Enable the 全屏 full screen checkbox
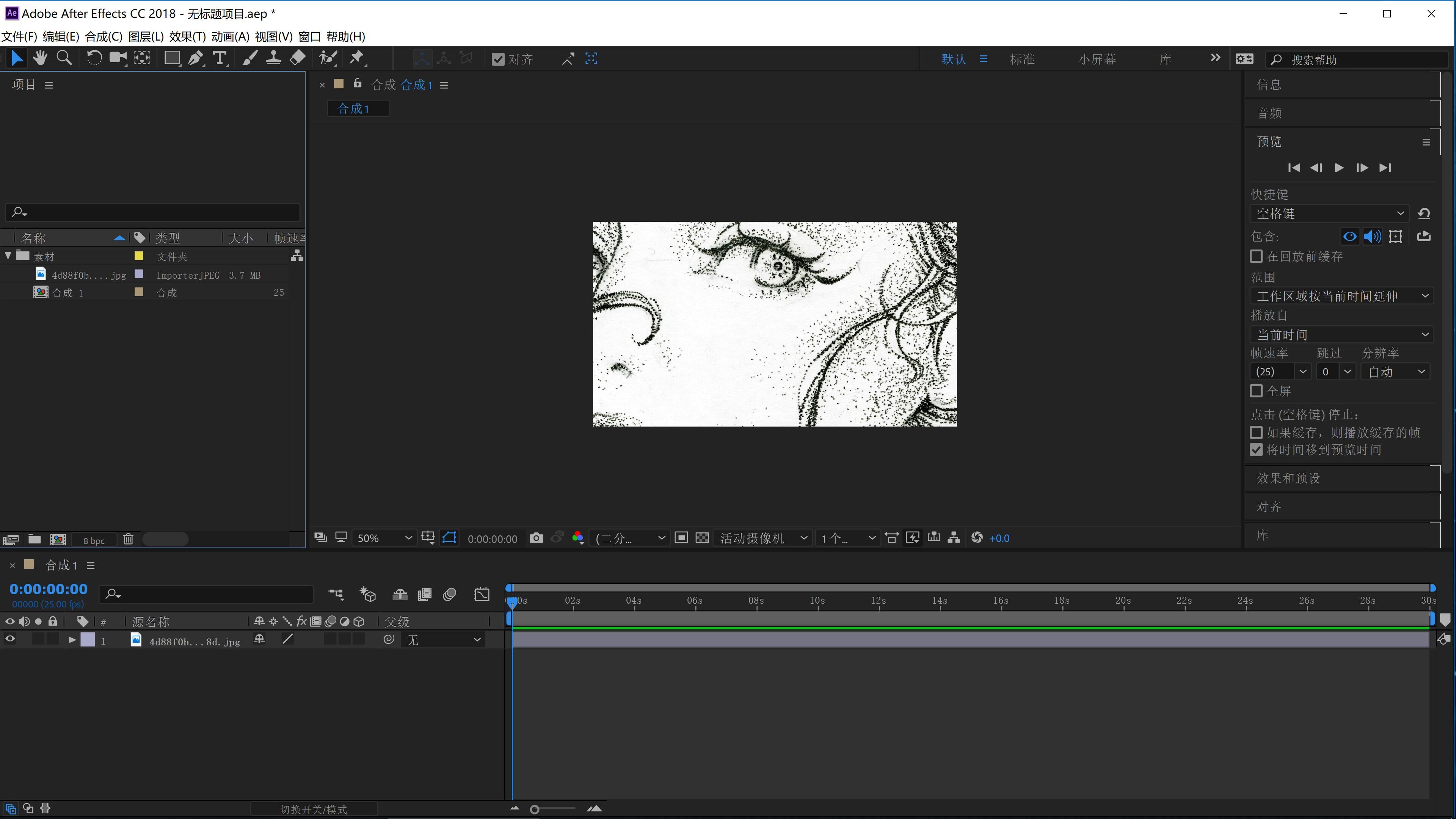The image size is (1456, 819). [x=1256, y=391]
